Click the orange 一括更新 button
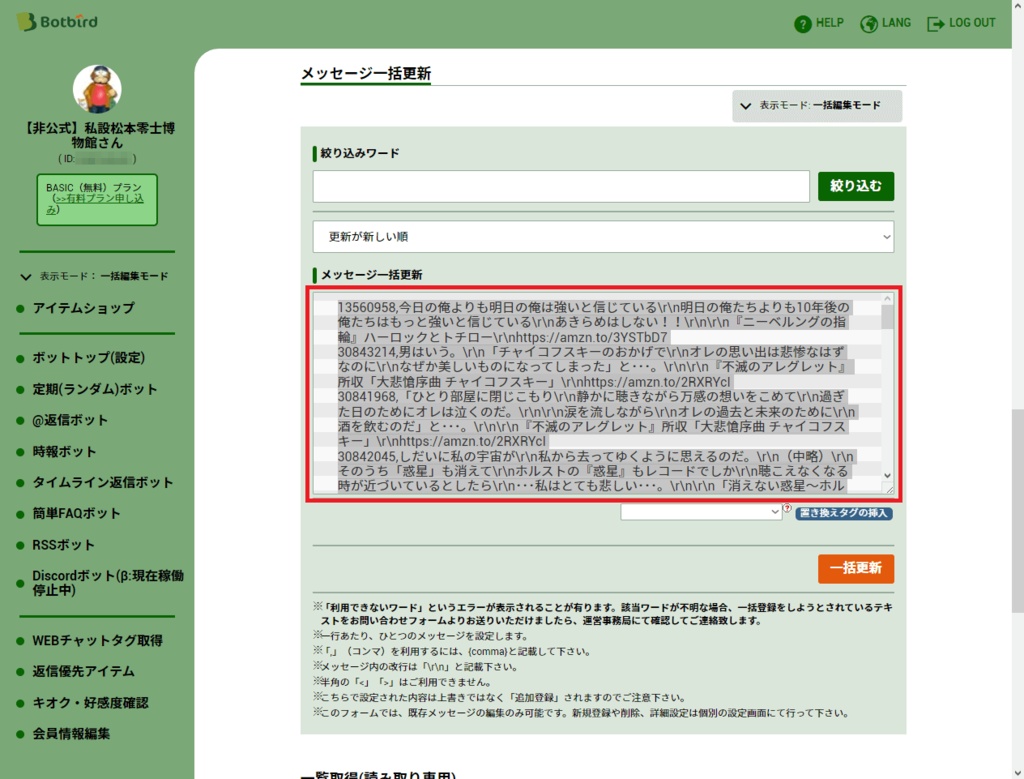Image resolution: width=1024 pixels, height=779 pixels. coord(856,568)
